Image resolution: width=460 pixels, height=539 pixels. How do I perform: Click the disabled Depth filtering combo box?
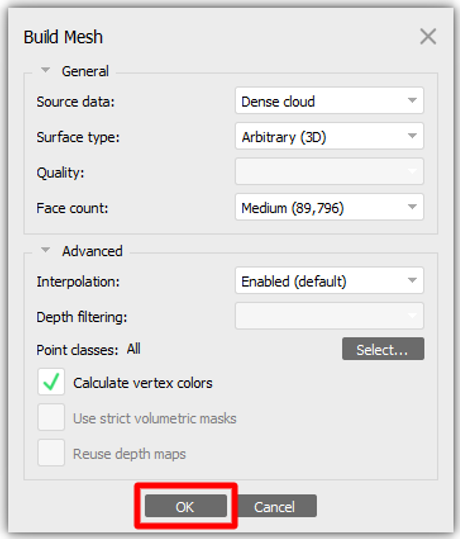tap(329, 316)
